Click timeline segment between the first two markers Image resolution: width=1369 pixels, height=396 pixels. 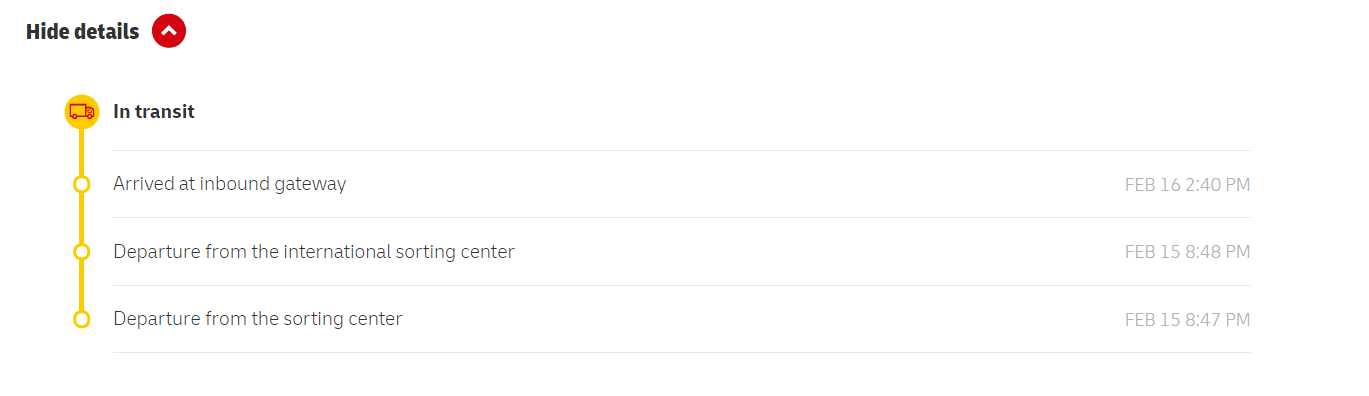[x=82, y=218]
